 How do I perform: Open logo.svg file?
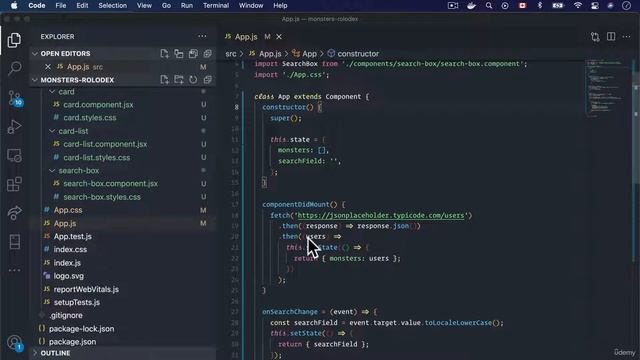pyautogui.click(x=68, y=276)
